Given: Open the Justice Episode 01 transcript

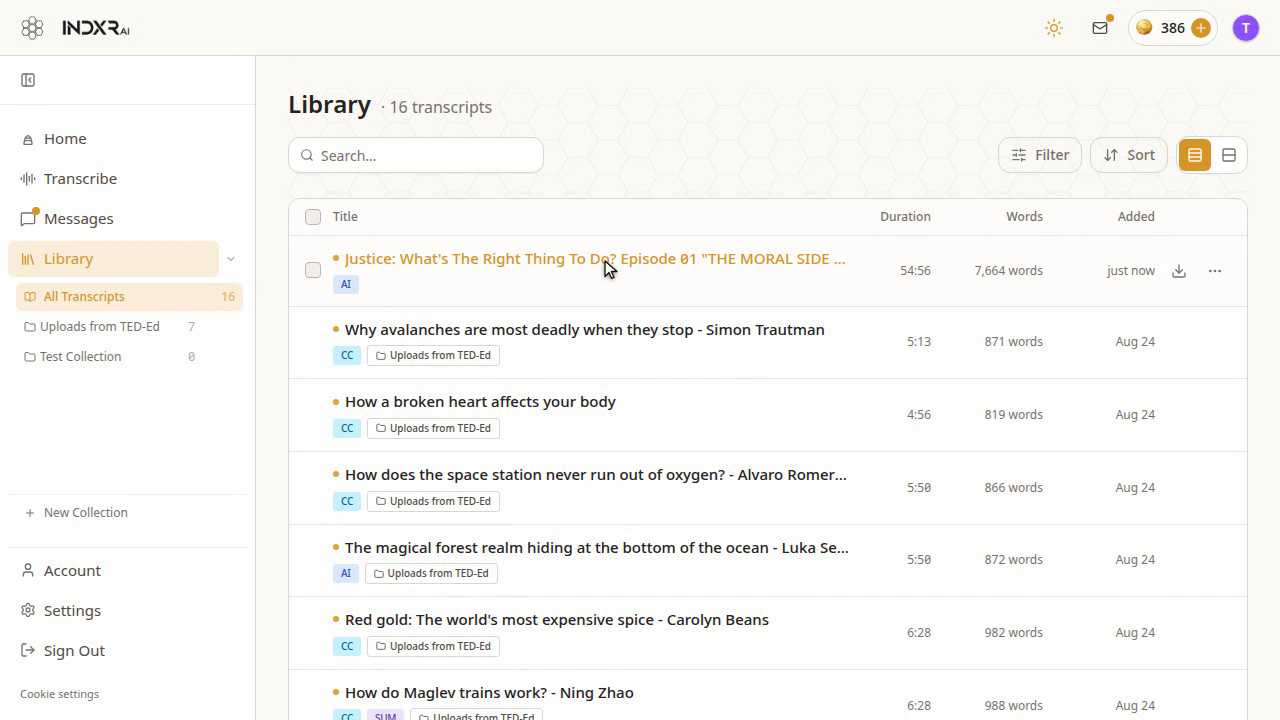Looking at the screenshot, I should (595, 259).
